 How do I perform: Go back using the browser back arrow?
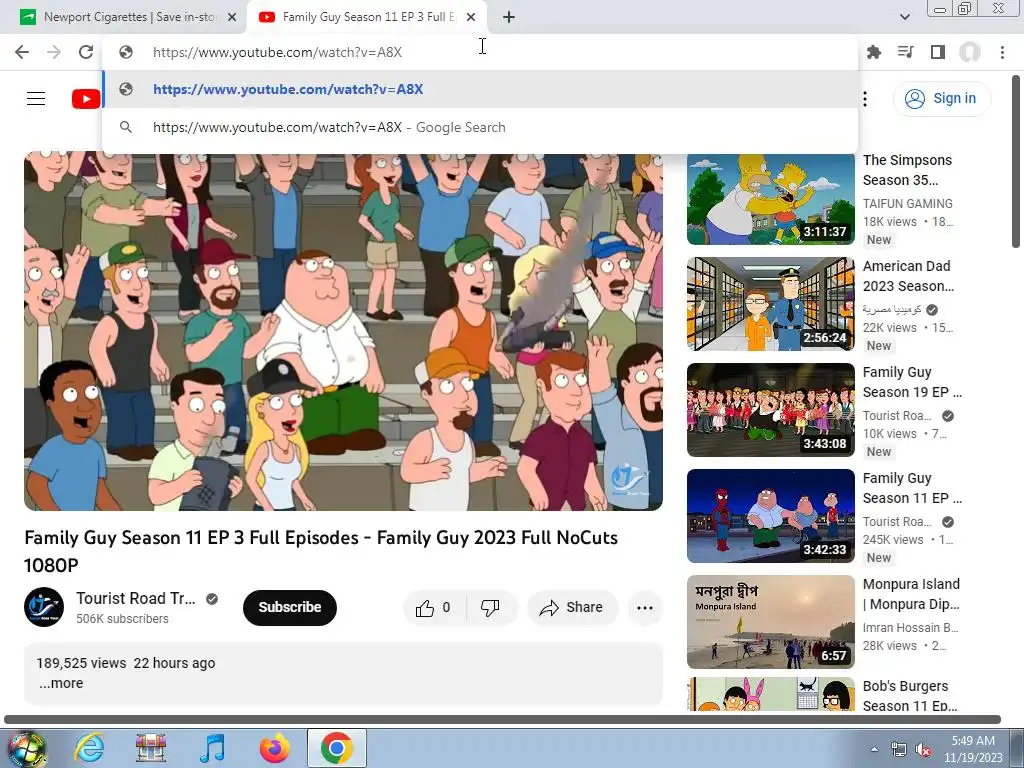tap(22, 52)
